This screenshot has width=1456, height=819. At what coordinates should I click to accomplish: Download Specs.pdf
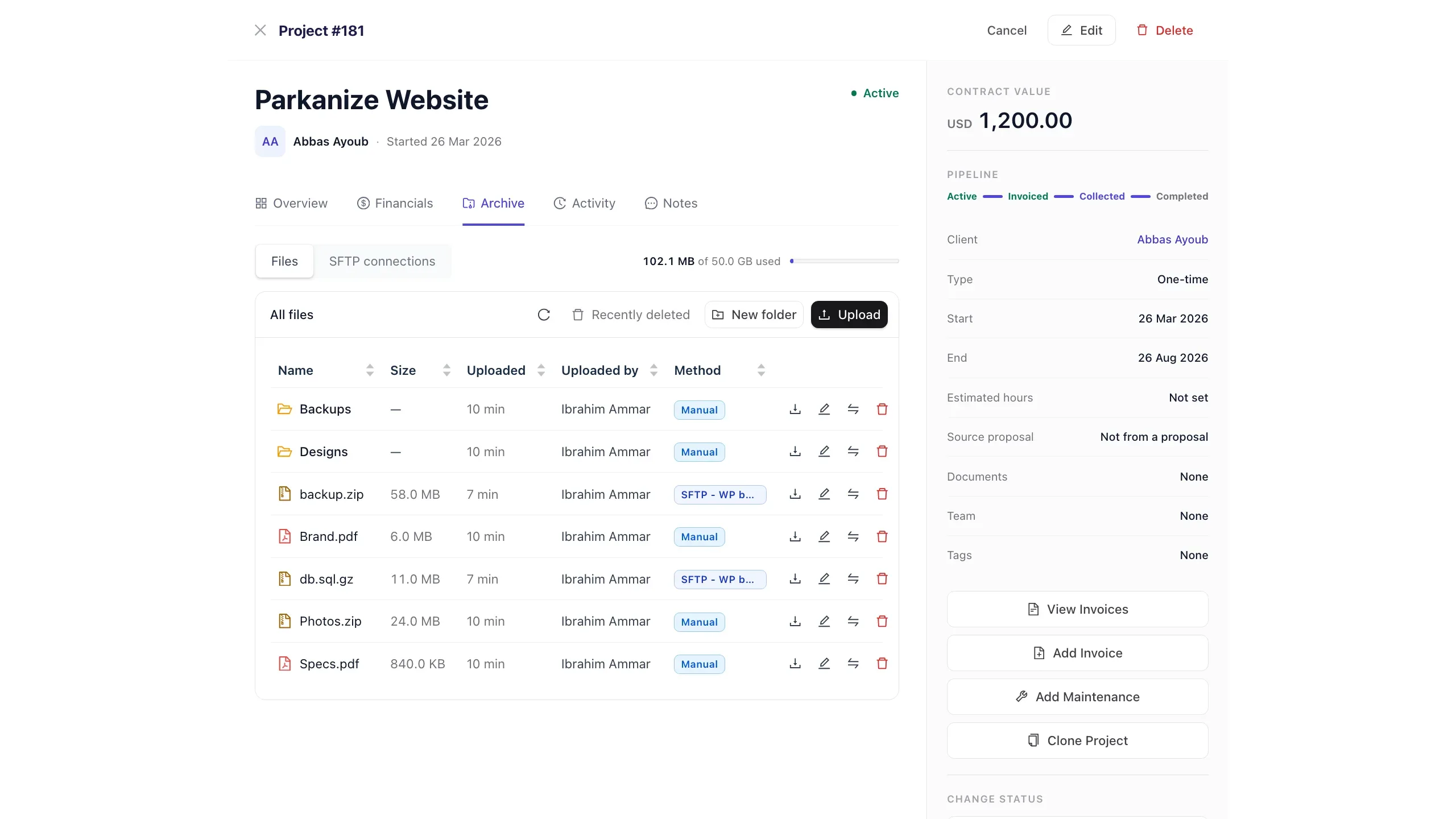point(795,664)
